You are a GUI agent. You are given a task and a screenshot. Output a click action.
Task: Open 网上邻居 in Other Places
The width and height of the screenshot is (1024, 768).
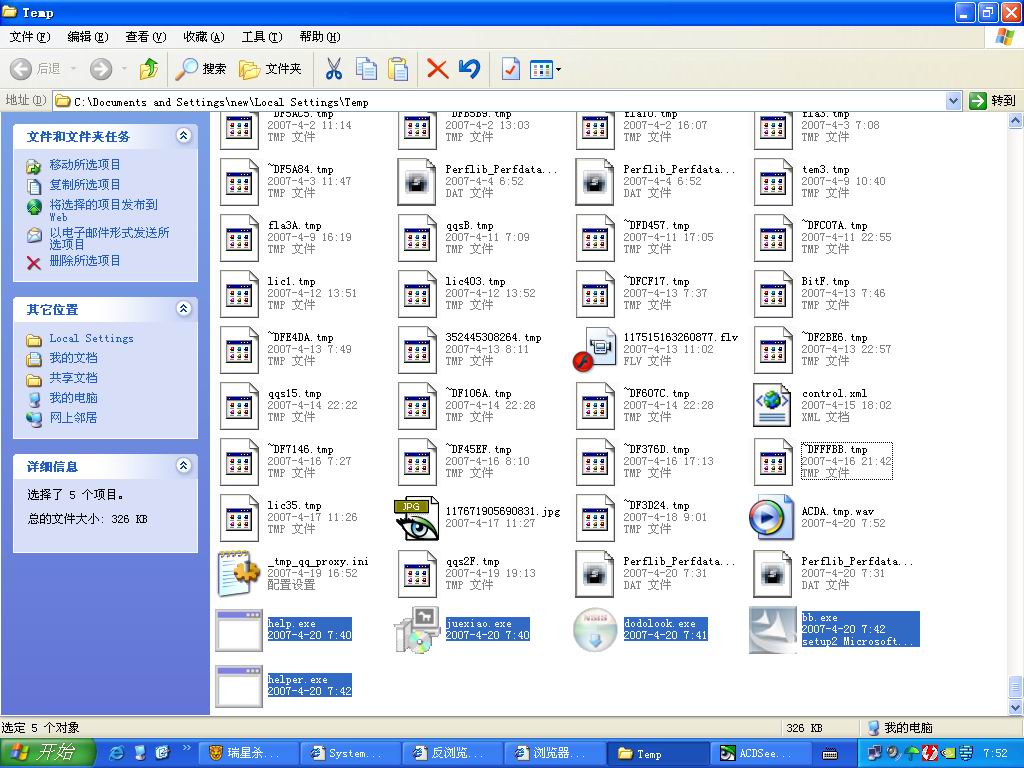coord(73,417)
